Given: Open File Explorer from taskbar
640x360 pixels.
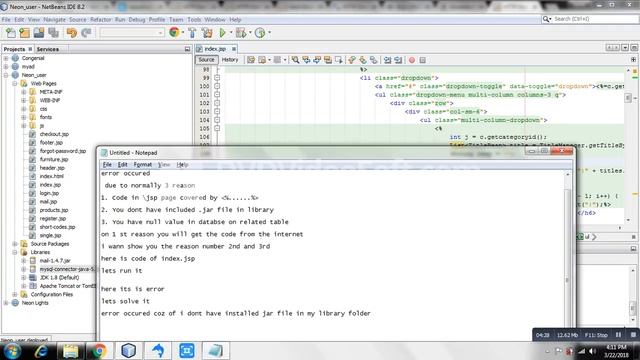Looking at the screenshot, I should (70, 351).
